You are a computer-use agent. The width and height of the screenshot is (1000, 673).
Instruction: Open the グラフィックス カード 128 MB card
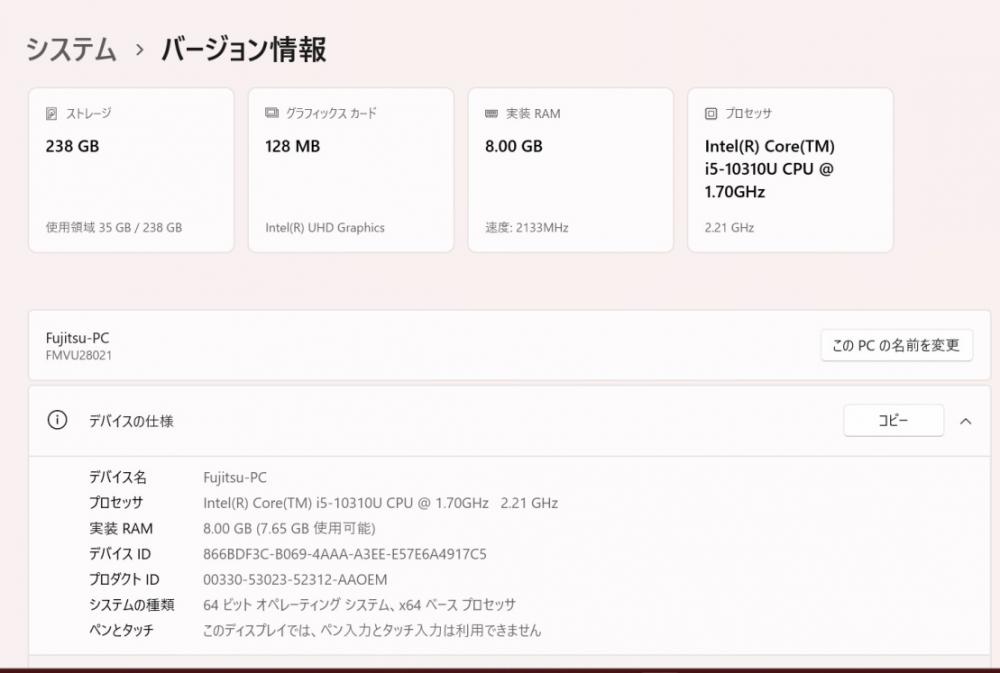pos(351,170)
